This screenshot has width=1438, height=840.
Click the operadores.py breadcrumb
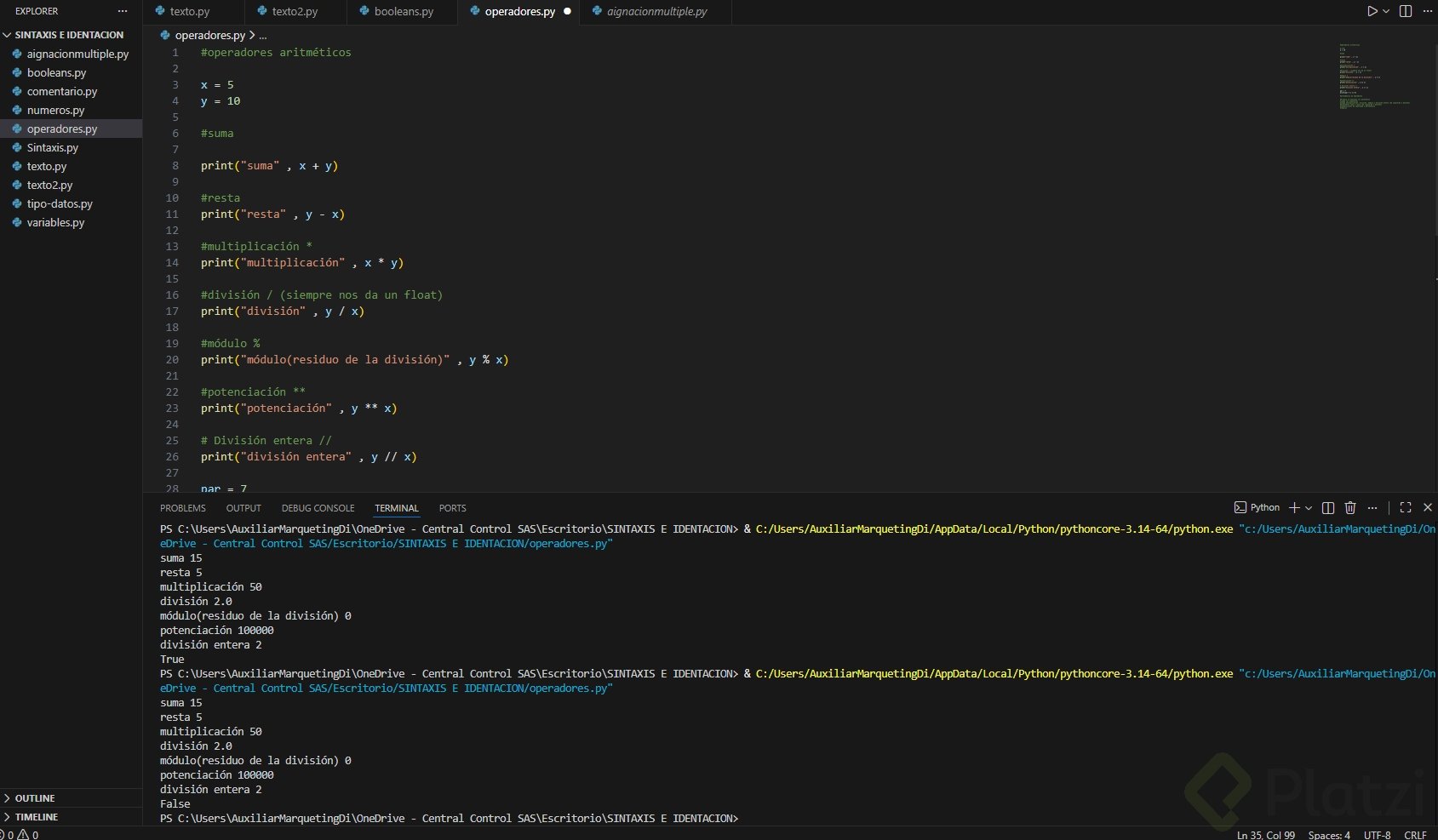click(x=209, y=36)
